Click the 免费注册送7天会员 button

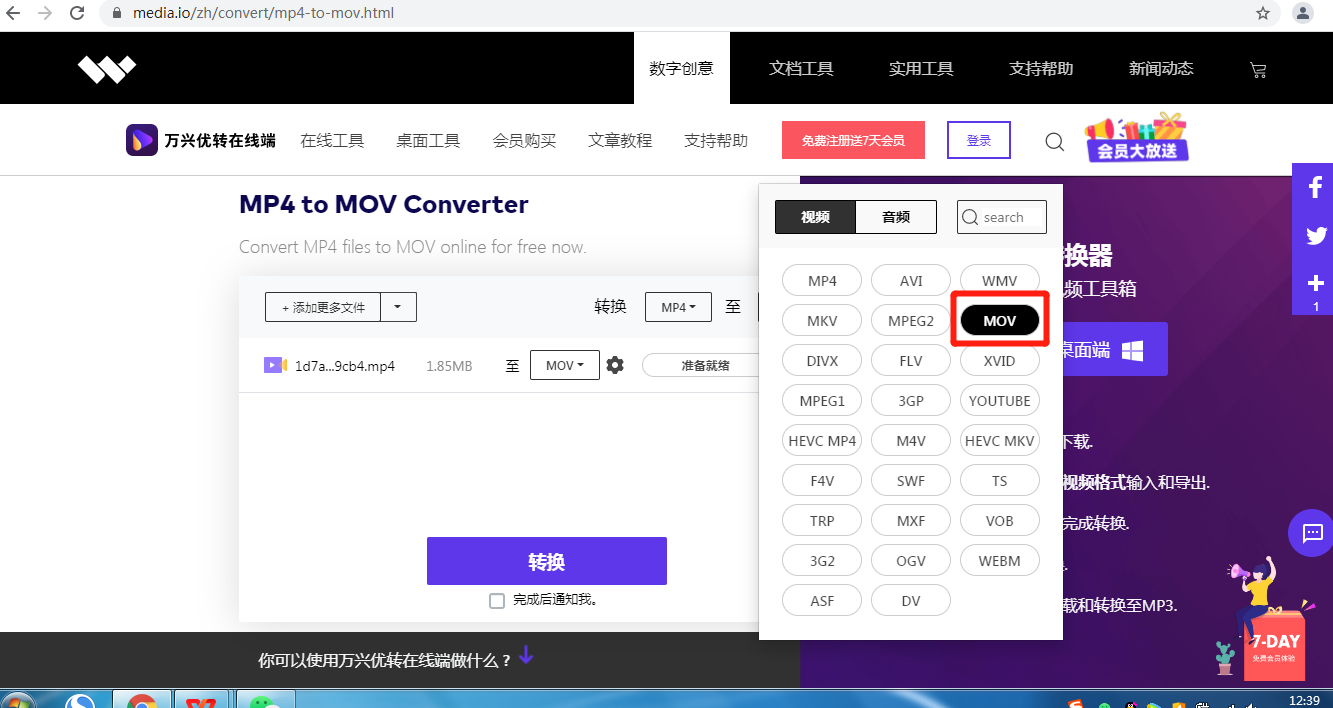854,140
